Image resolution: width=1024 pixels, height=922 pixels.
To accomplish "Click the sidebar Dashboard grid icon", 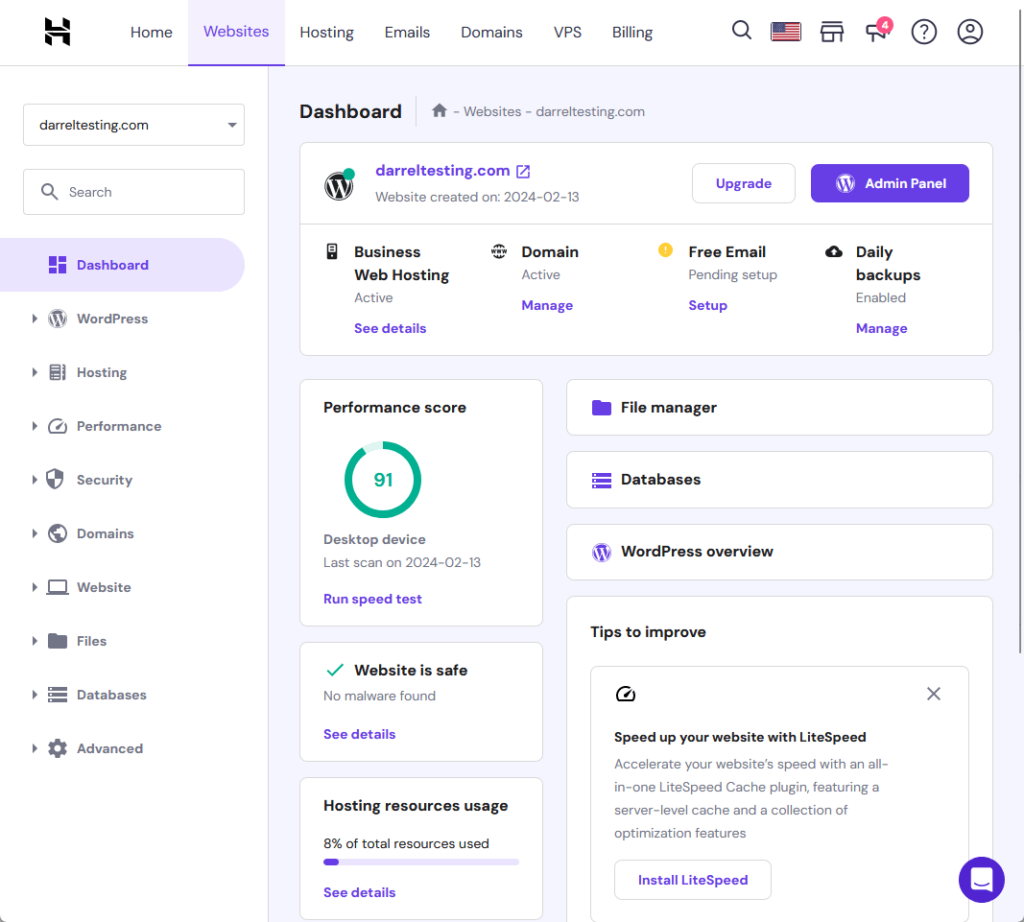I will (57, 264).
